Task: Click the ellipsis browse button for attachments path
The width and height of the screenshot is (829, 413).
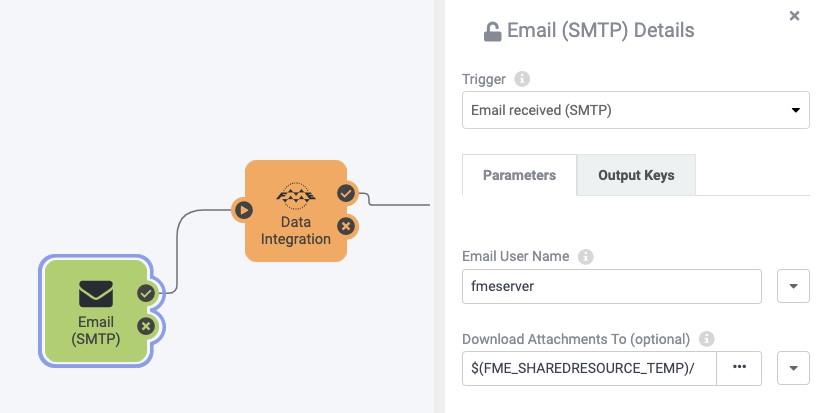Action: (739, 368)
